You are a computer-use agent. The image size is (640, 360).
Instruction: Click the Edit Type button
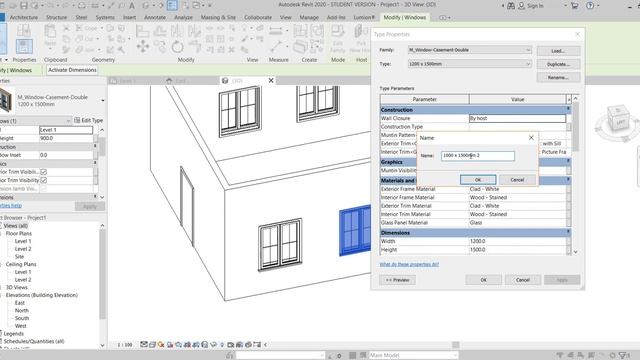click(x=89, y=120)
